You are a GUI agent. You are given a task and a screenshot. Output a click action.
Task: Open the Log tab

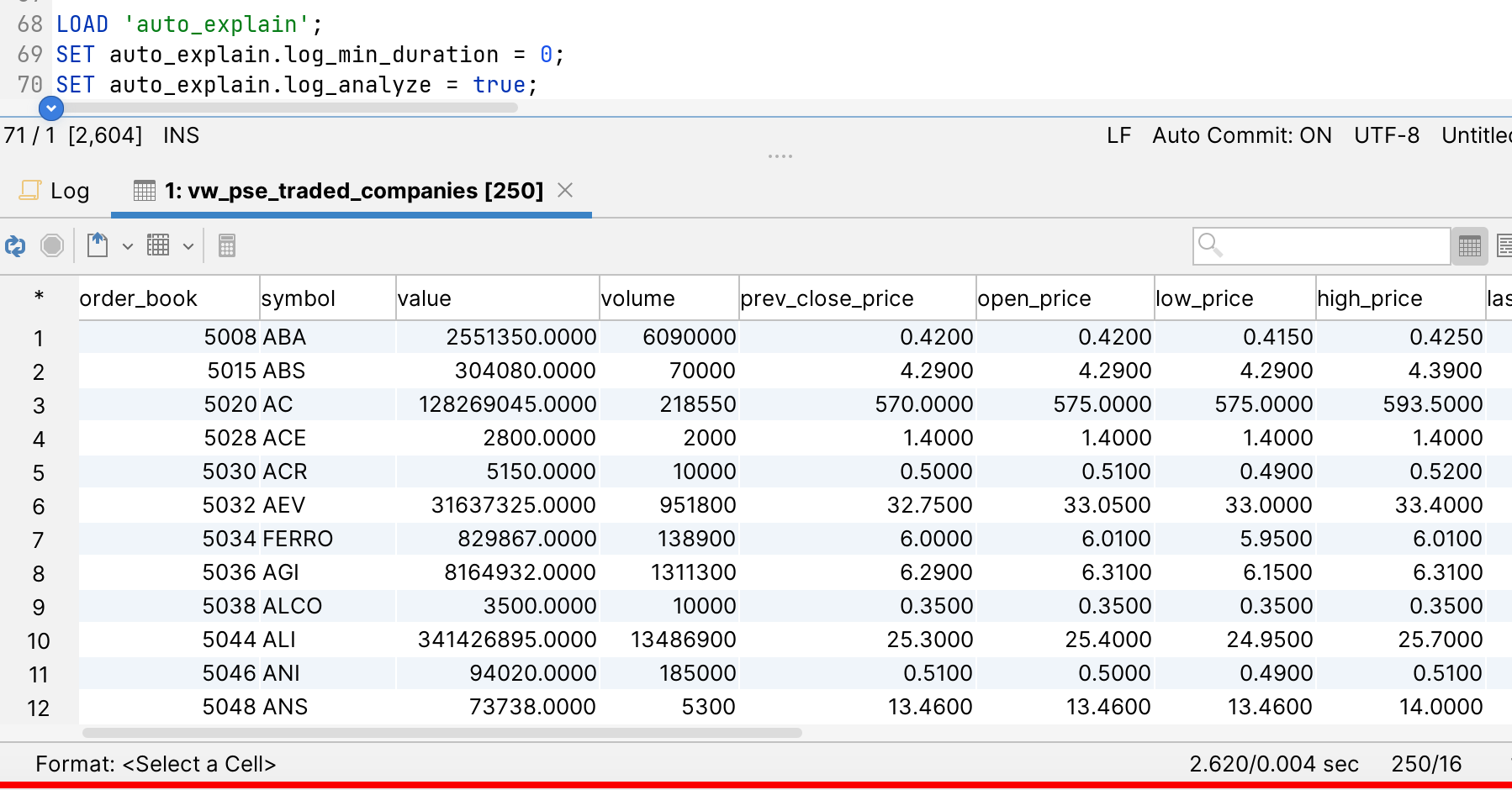(x=56, y=191)
